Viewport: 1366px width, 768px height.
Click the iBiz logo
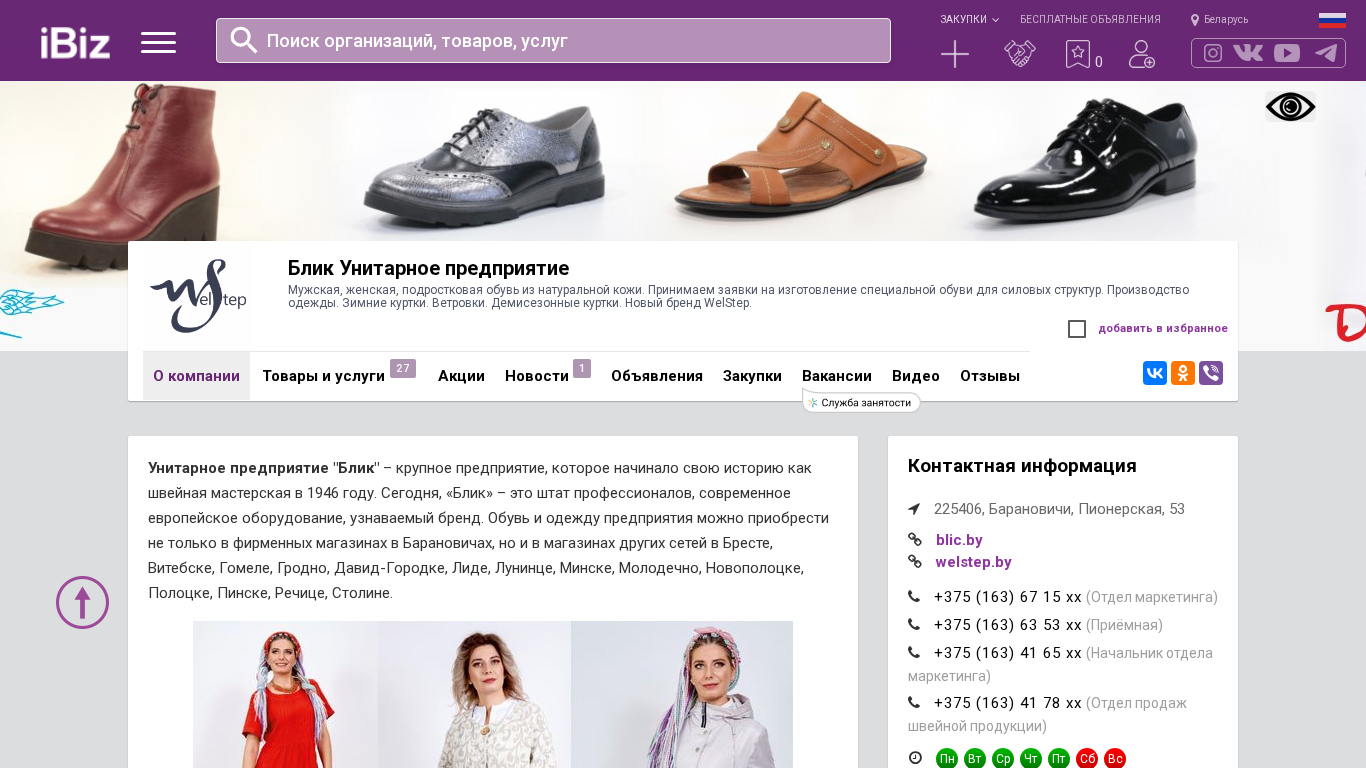coord(75,42)
